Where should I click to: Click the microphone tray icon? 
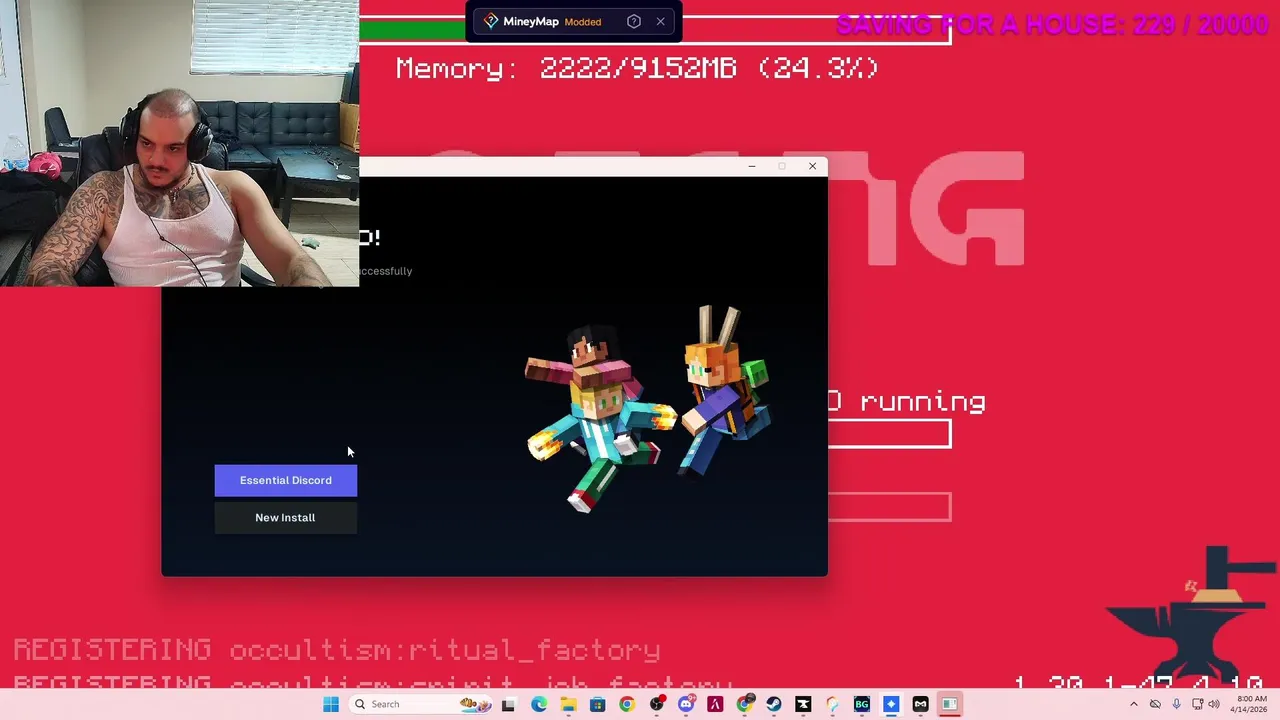[x=1176, y=704]
